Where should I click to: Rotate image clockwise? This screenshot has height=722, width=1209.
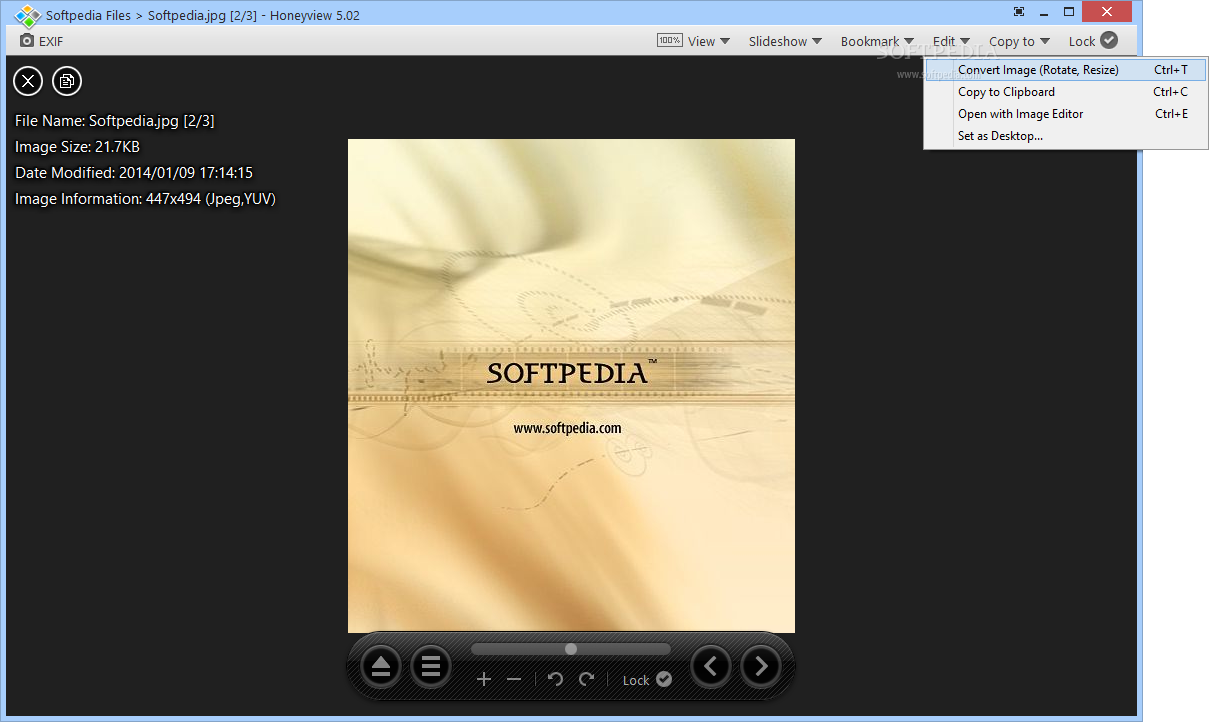586,679
